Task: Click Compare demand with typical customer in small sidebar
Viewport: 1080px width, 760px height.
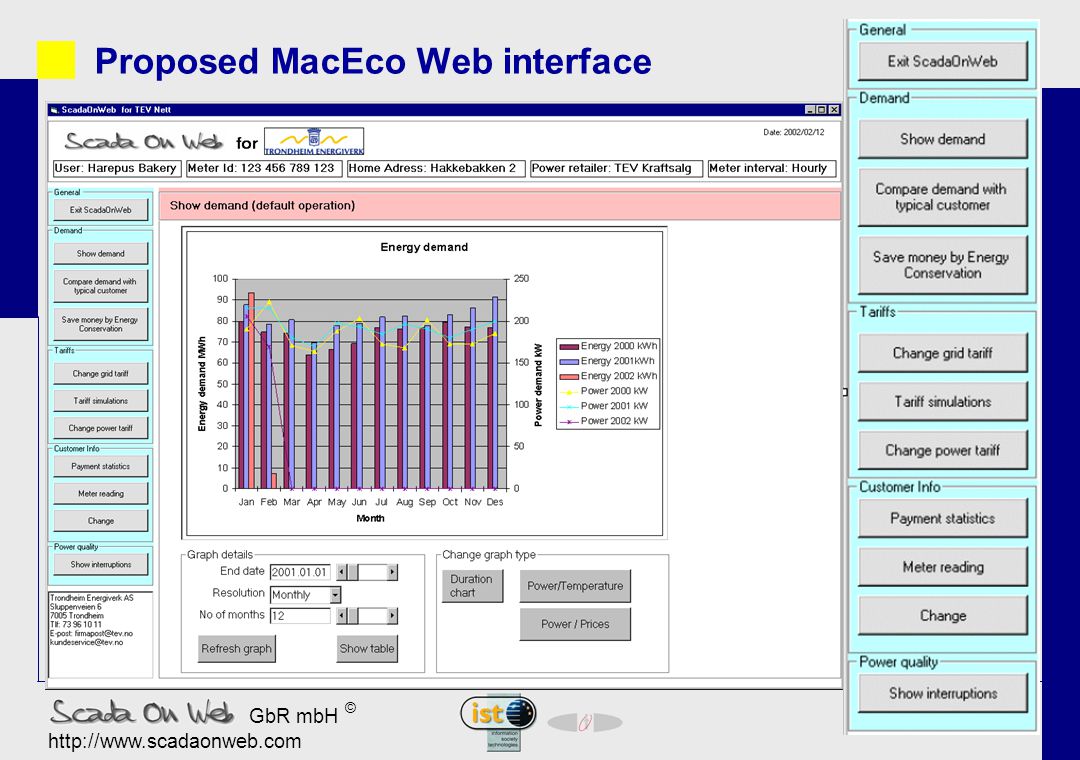Action: pos(101,286)
